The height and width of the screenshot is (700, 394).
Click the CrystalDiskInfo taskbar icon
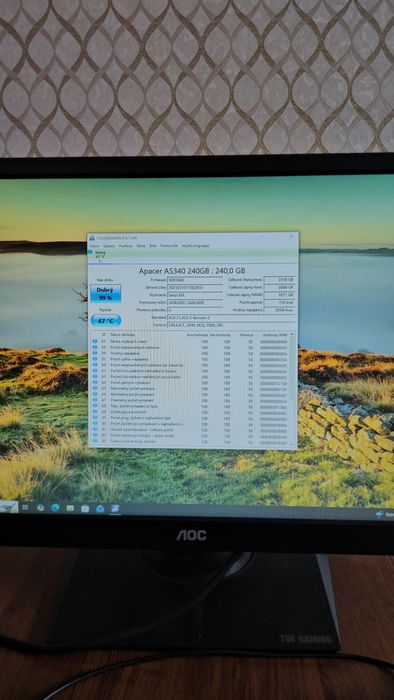click(x=115, y=508)
